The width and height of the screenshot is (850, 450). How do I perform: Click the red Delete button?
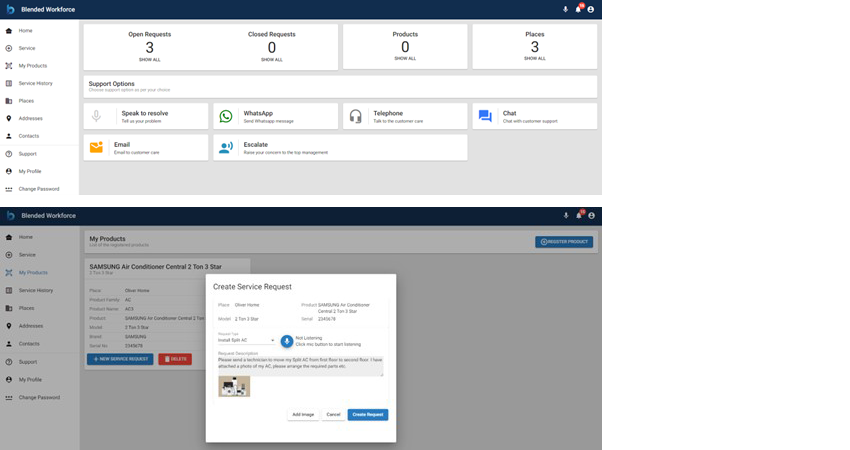coord(174,359)
